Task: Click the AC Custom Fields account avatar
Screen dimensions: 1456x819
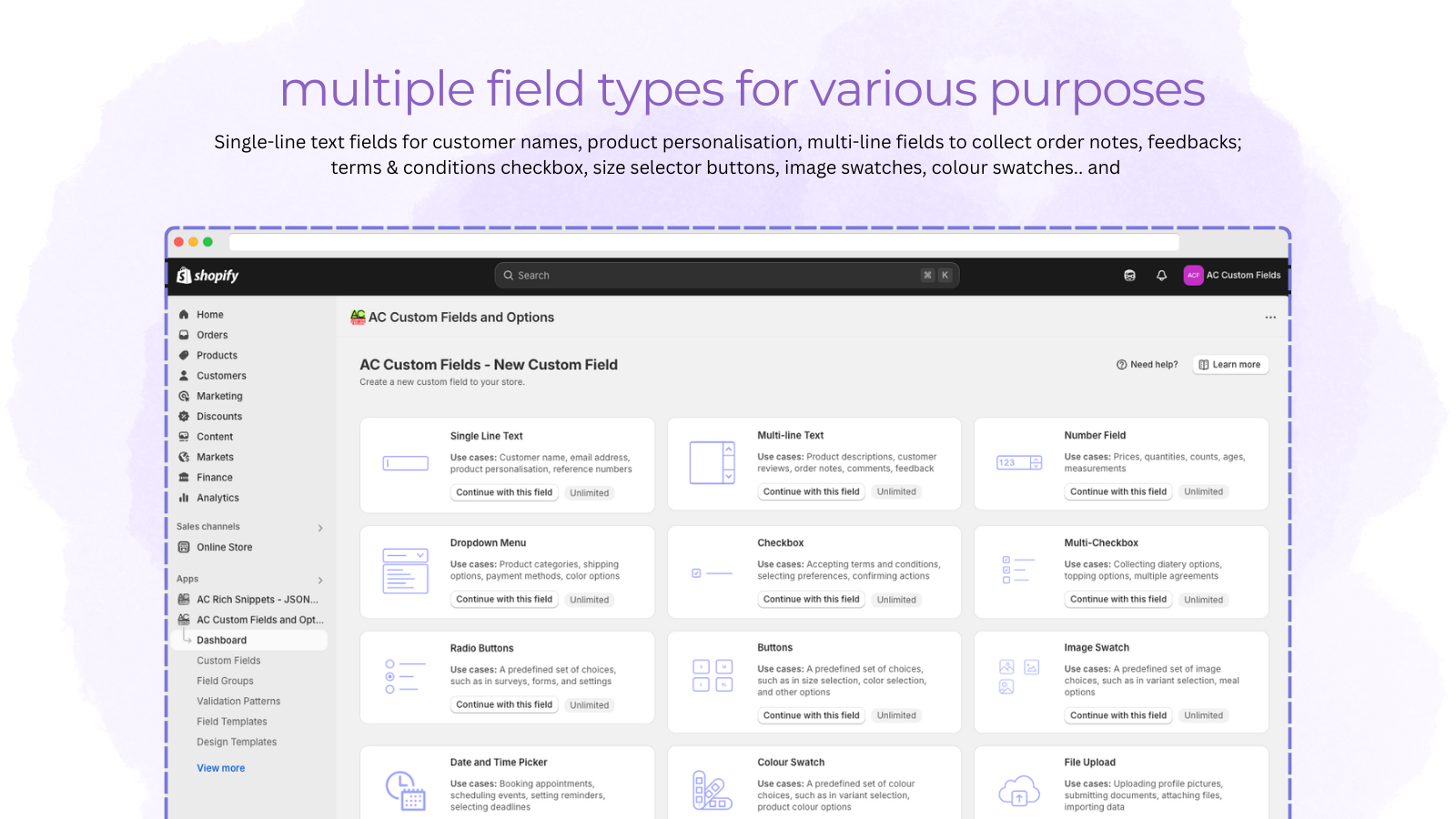Action: 1194,275
